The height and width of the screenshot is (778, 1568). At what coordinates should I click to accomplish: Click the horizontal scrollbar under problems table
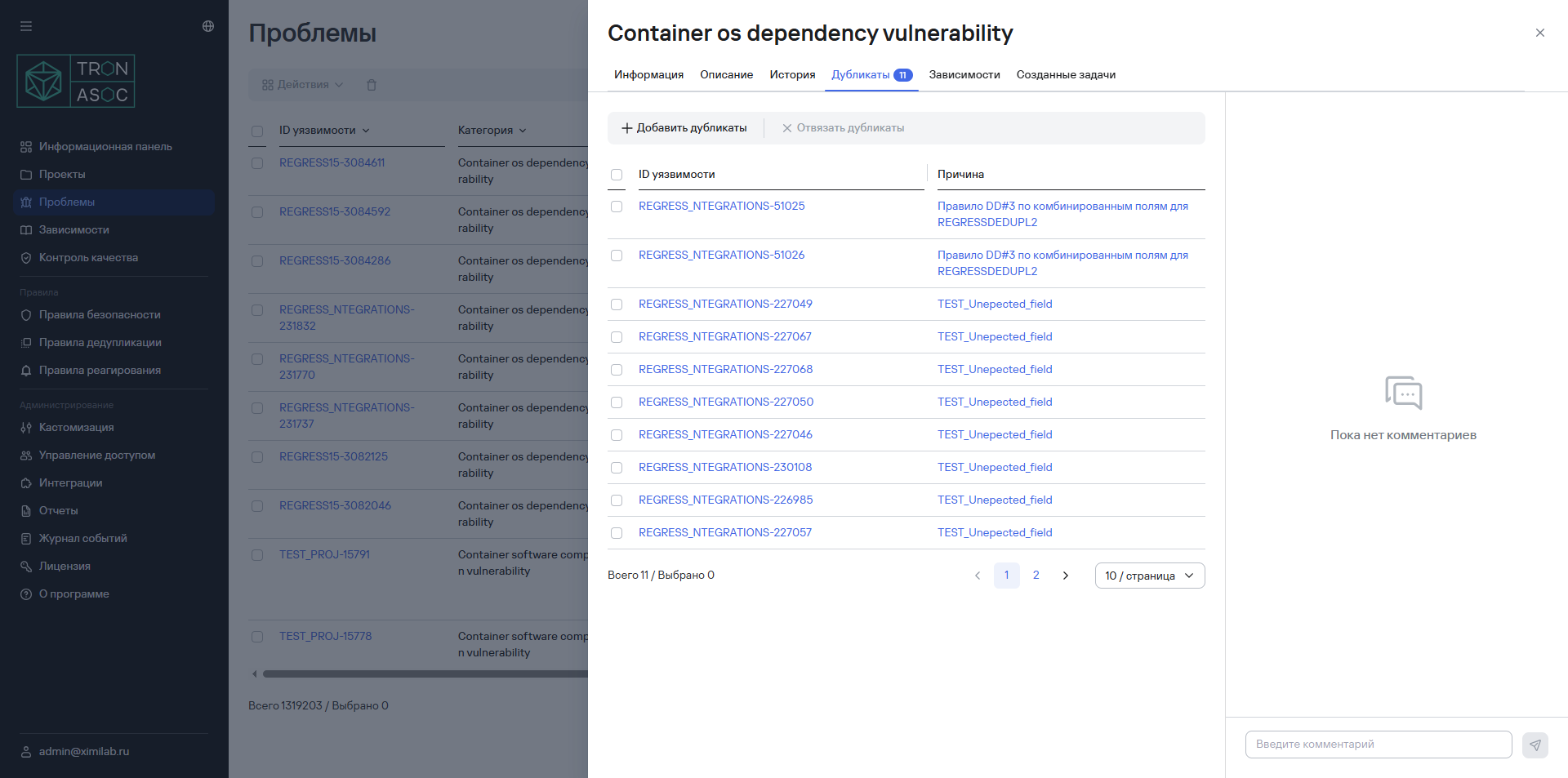click(425, 674)
